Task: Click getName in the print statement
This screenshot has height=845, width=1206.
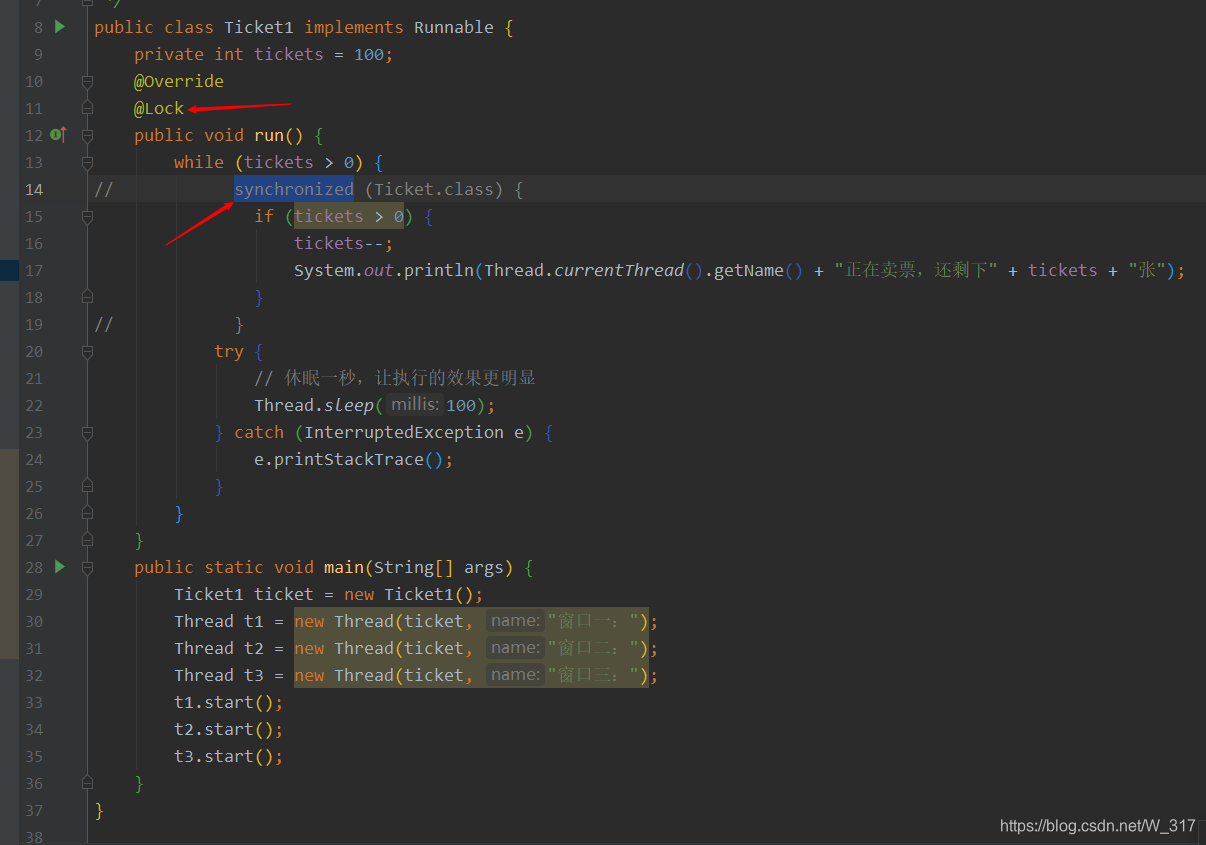Action: point(749,270)
